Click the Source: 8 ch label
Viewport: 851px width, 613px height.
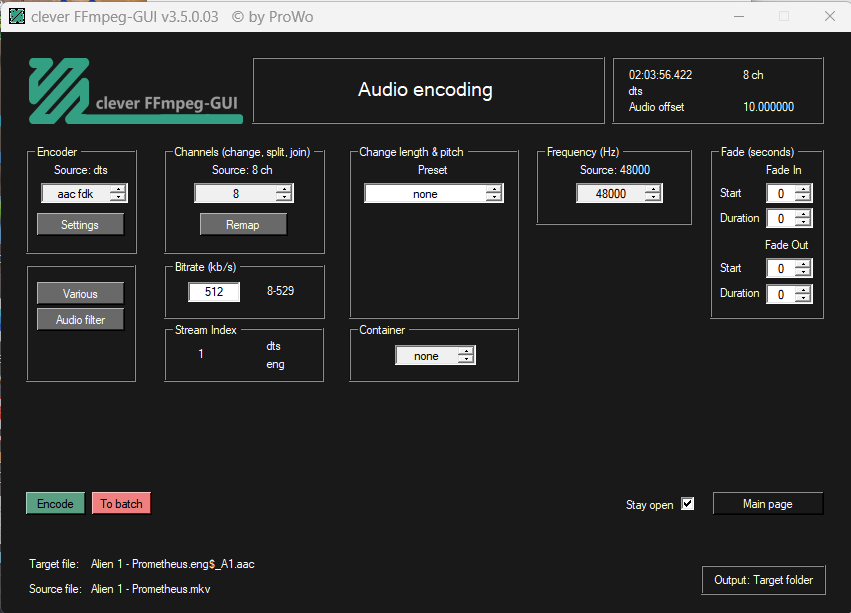click(x=242, y=170)
